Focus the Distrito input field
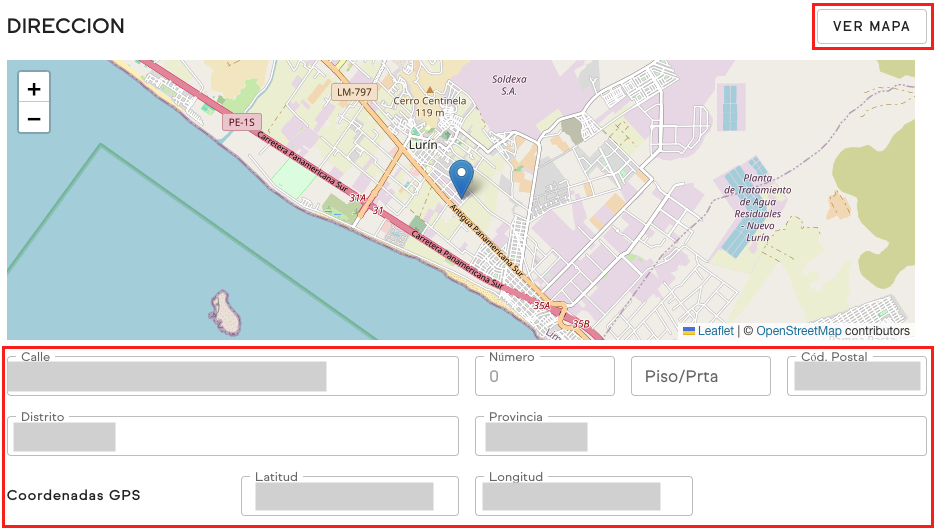The height and width of the screenshot is (532, 938). [x=234, y=436]
